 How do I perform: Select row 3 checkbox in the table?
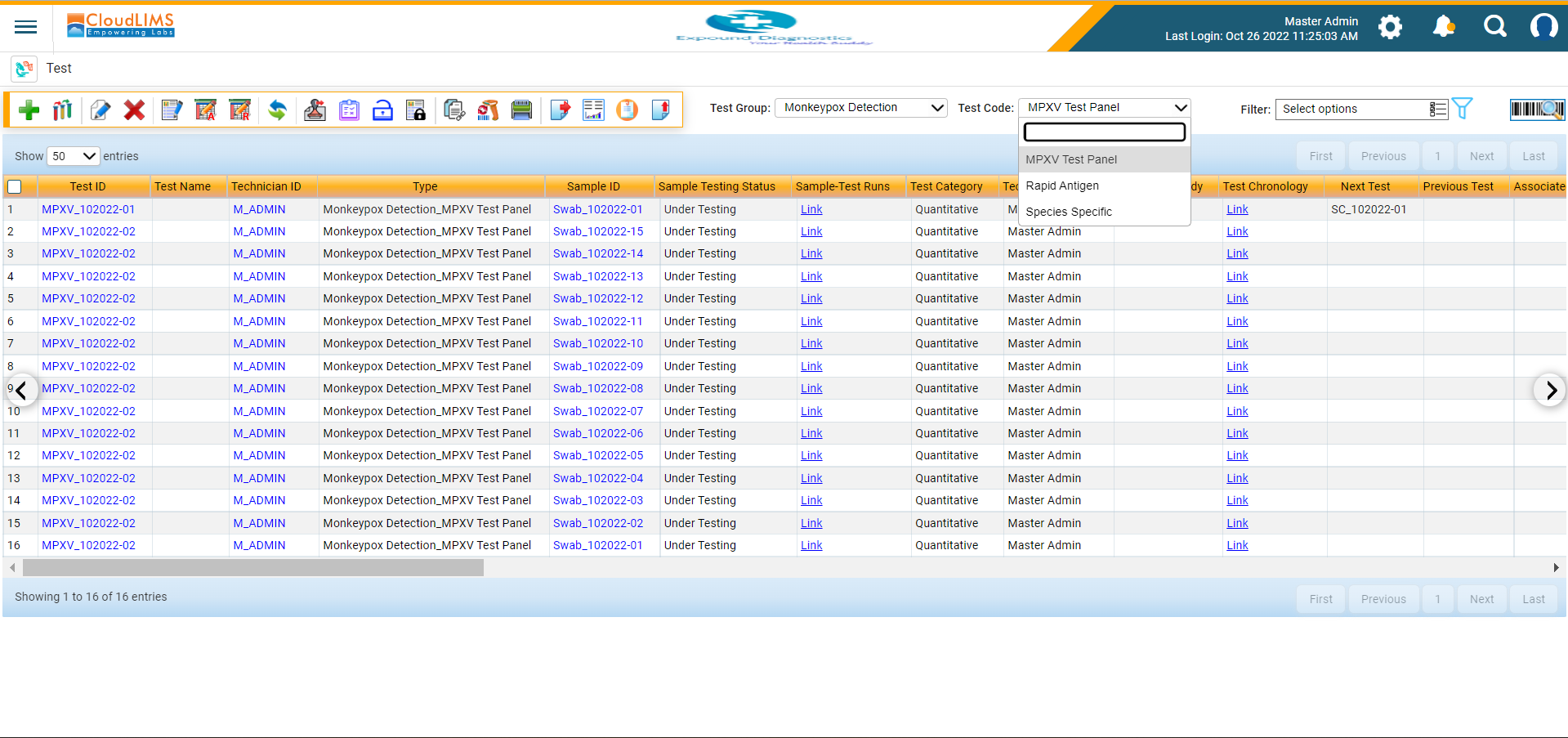pos(15,253)
